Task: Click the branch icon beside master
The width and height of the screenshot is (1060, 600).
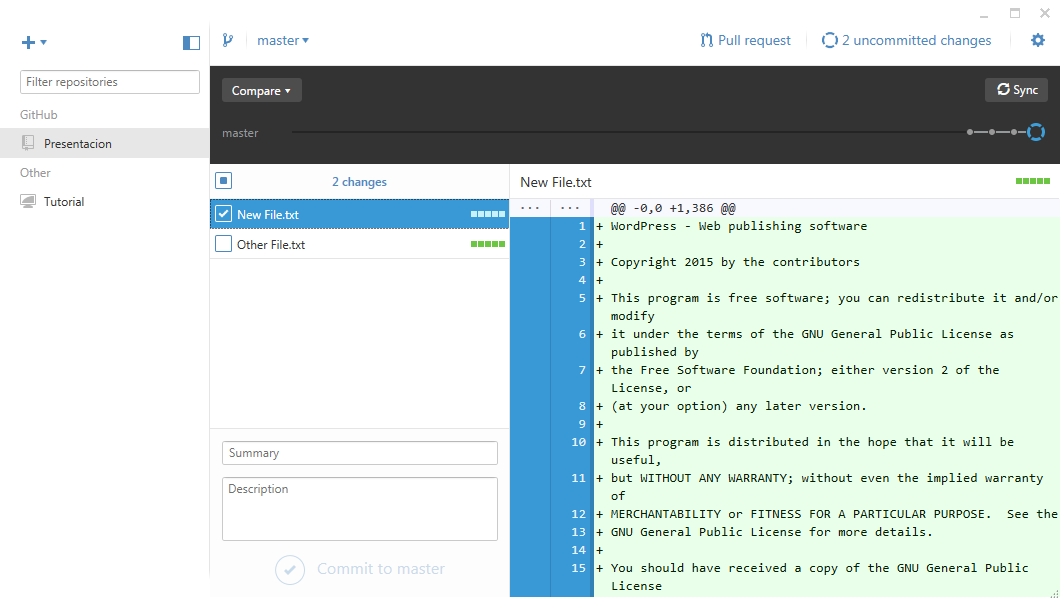Action: coord(228,41)
